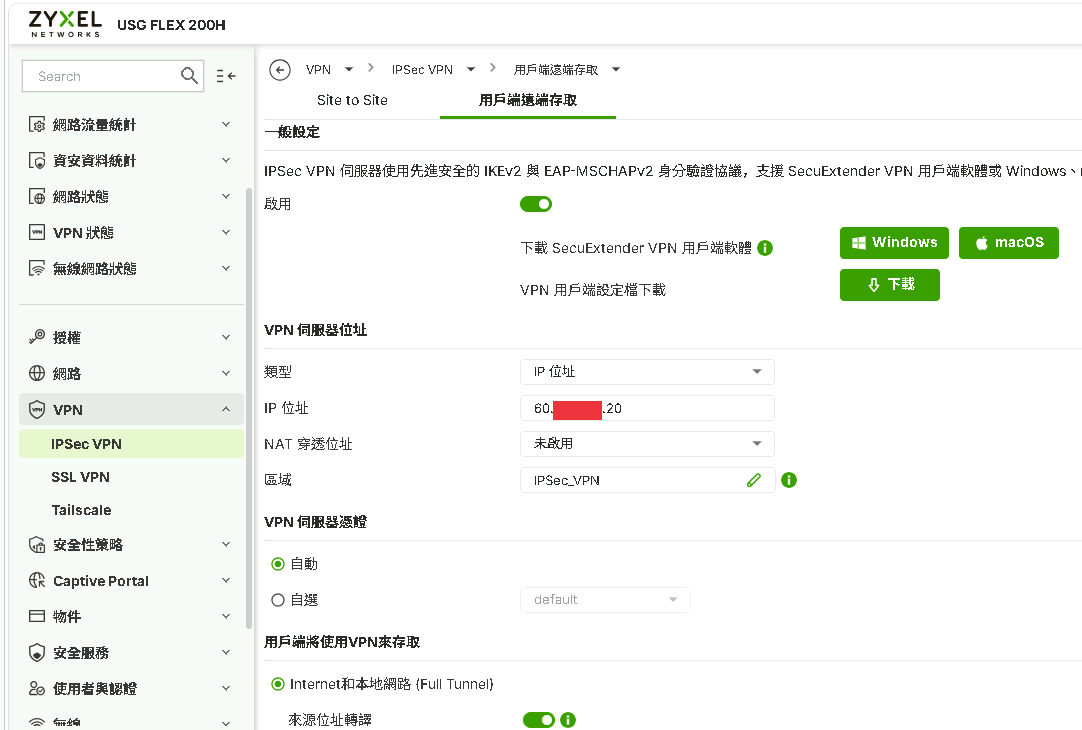The height and width of the screenshot is (730, 1082).
Task: Click the 安全性策略 icon
Action: [37, 544]
